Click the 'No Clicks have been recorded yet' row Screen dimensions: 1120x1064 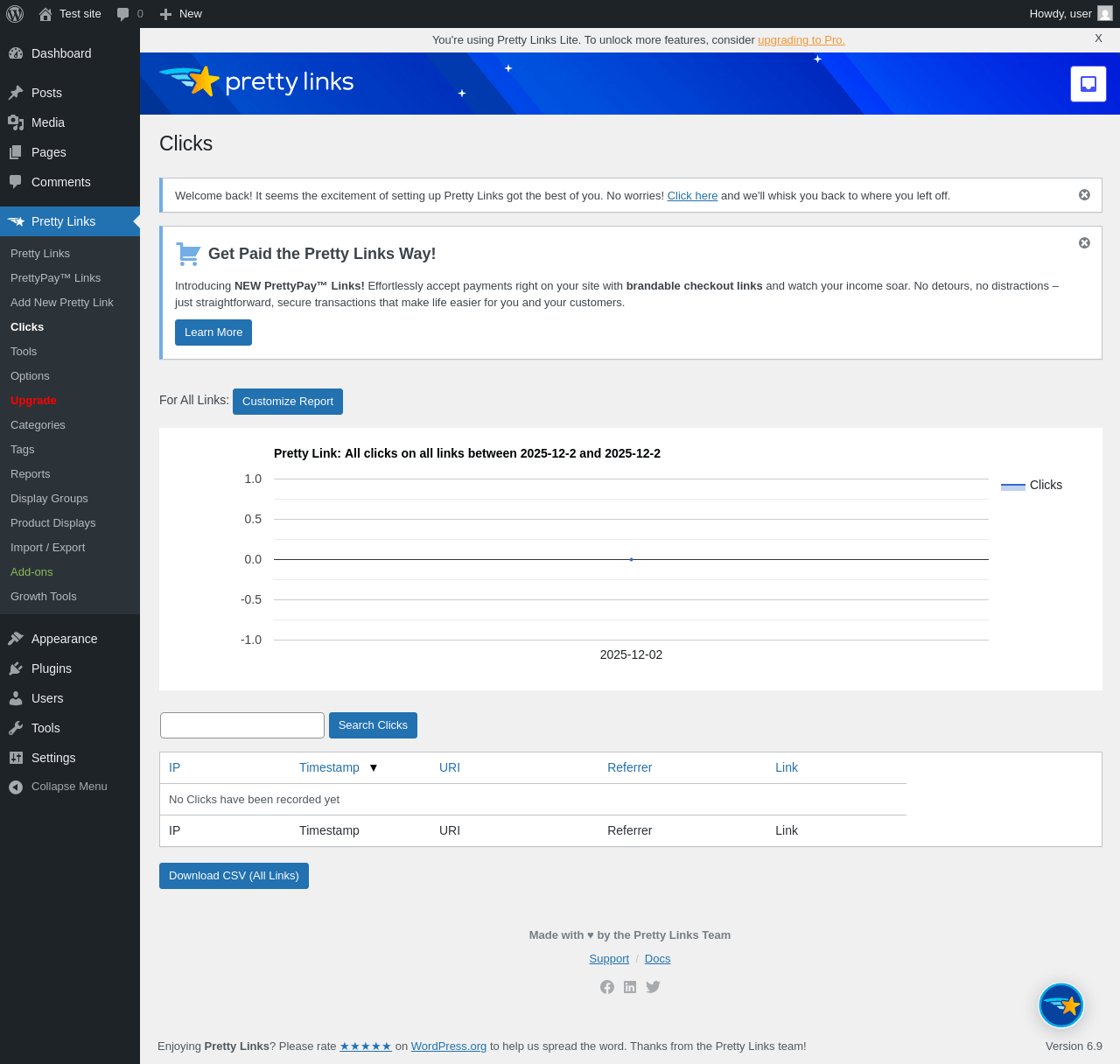533,800
